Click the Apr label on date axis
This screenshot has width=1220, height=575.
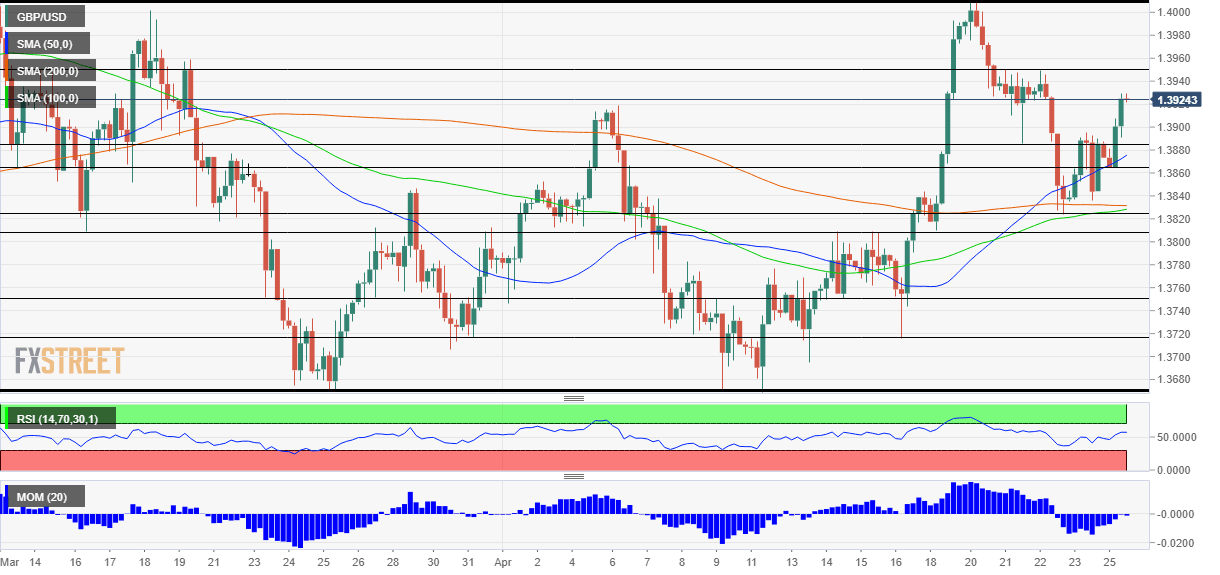[x=505, y=564]
